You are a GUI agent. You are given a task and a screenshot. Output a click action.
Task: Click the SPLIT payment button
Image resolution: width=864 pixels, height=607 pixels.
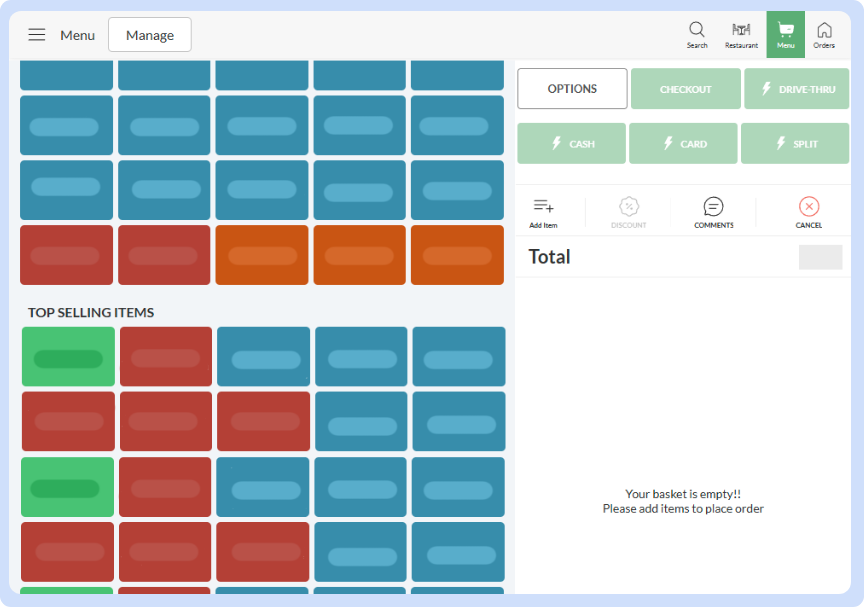point(794,144)
